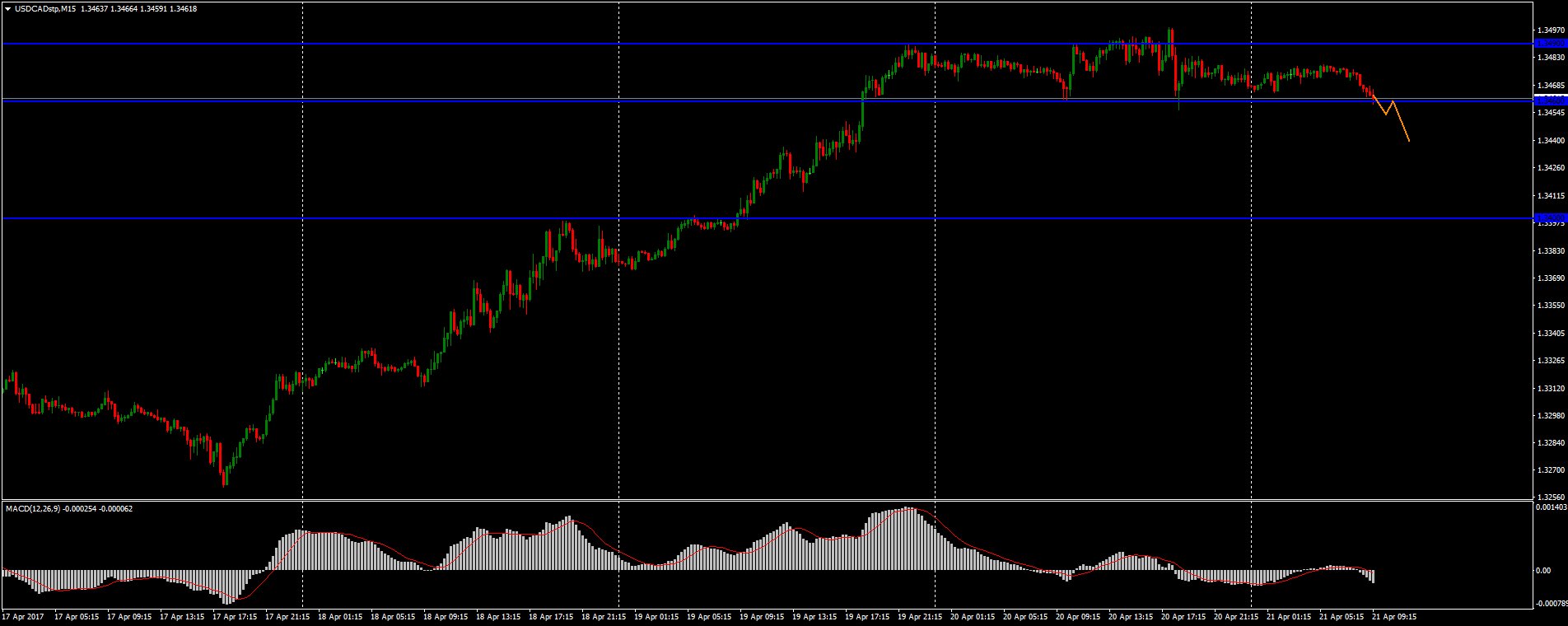The height and width of the screenshot is (626, 1568).
Task: Click the 1.34115 price scale label
Action: point(1550,196)
